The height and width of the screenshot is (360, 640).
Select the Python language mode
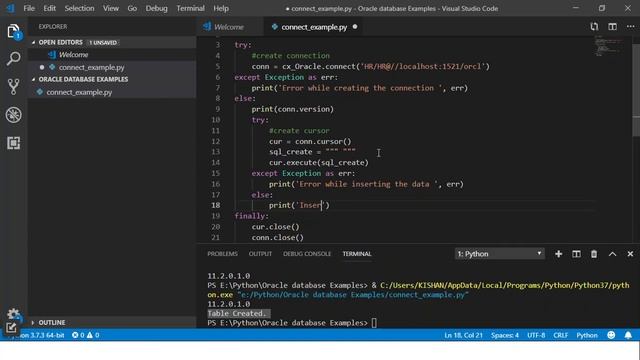[x=587, y=335]
